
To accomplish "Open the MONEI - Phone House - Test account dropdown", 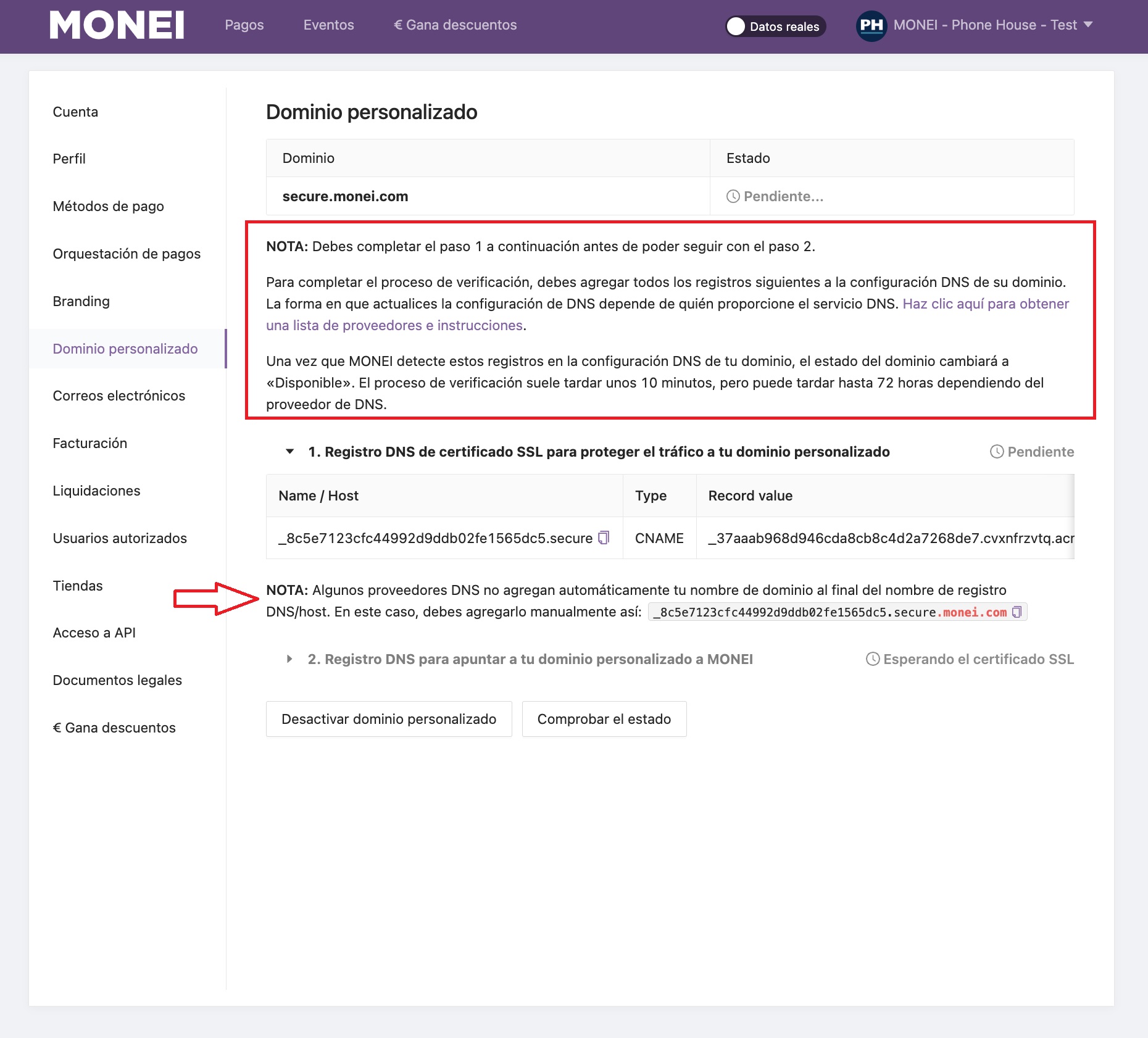I will click(993, 25).
